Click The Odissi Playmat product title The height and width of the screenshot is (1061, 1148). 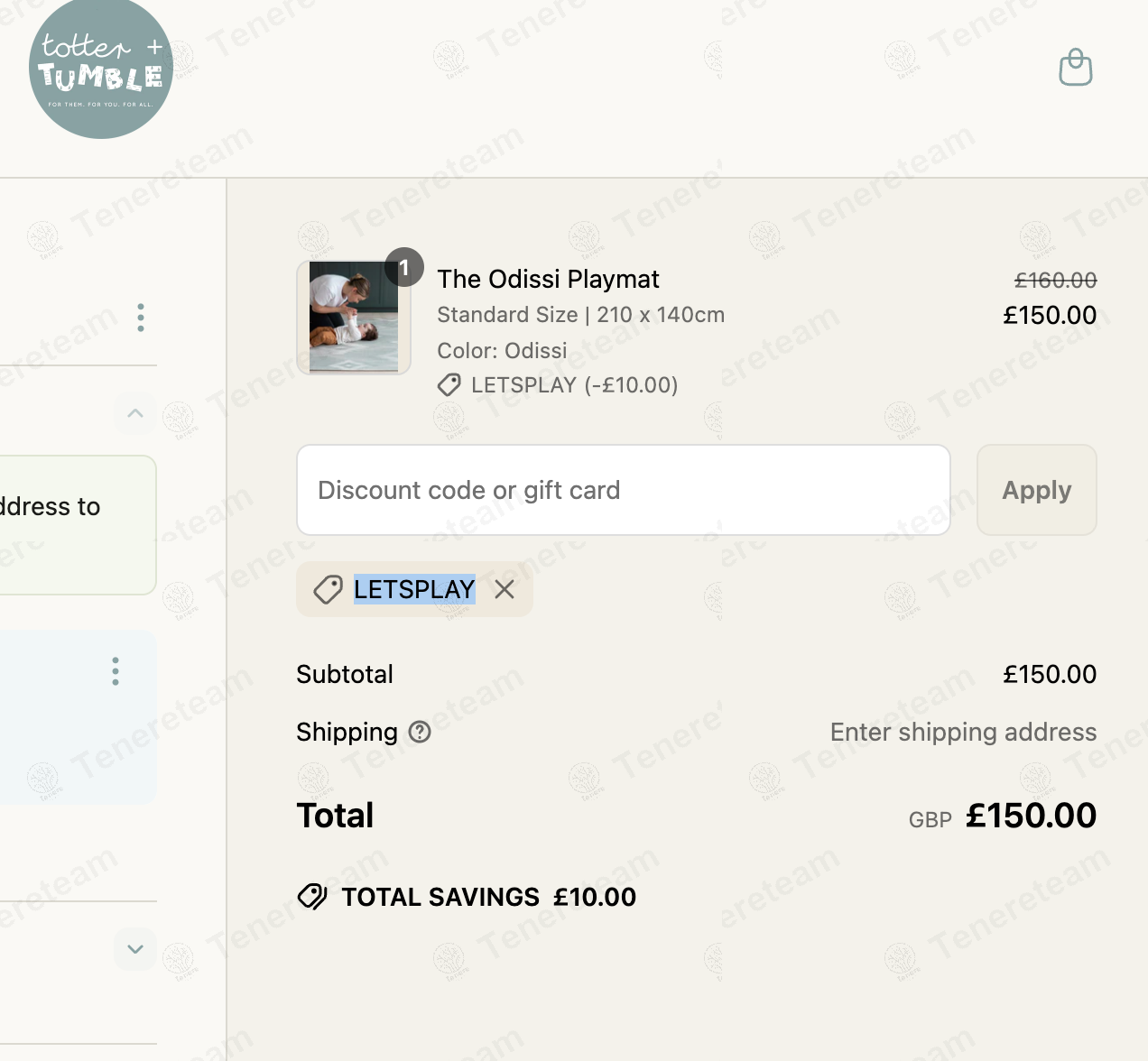pyautogui.click(x=548, y=279)
